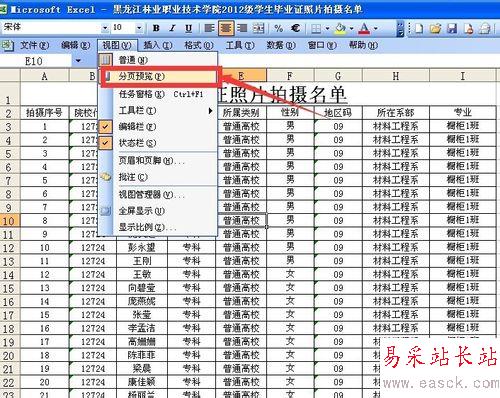Open the 窗口 menu
This screenshot has width=500, height=398.
pos(322,45)
